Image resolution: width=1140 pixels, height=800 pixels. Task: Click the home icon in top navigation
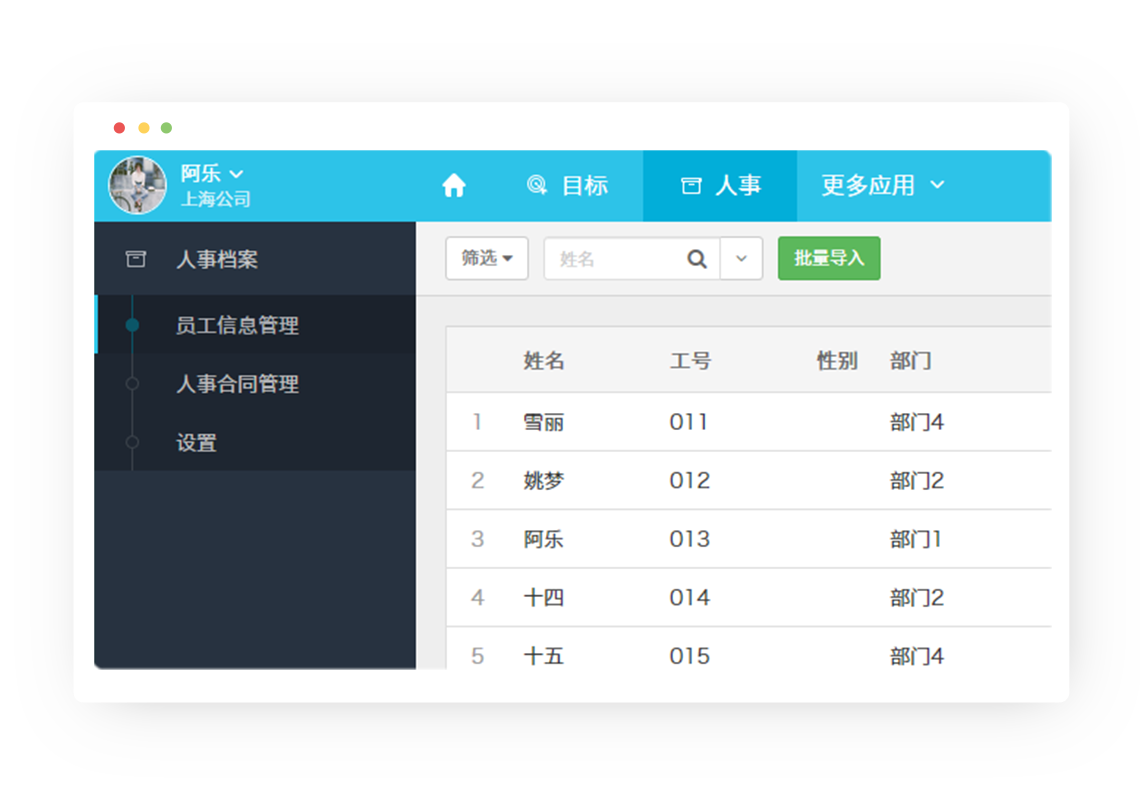click(x=454, y=186)
